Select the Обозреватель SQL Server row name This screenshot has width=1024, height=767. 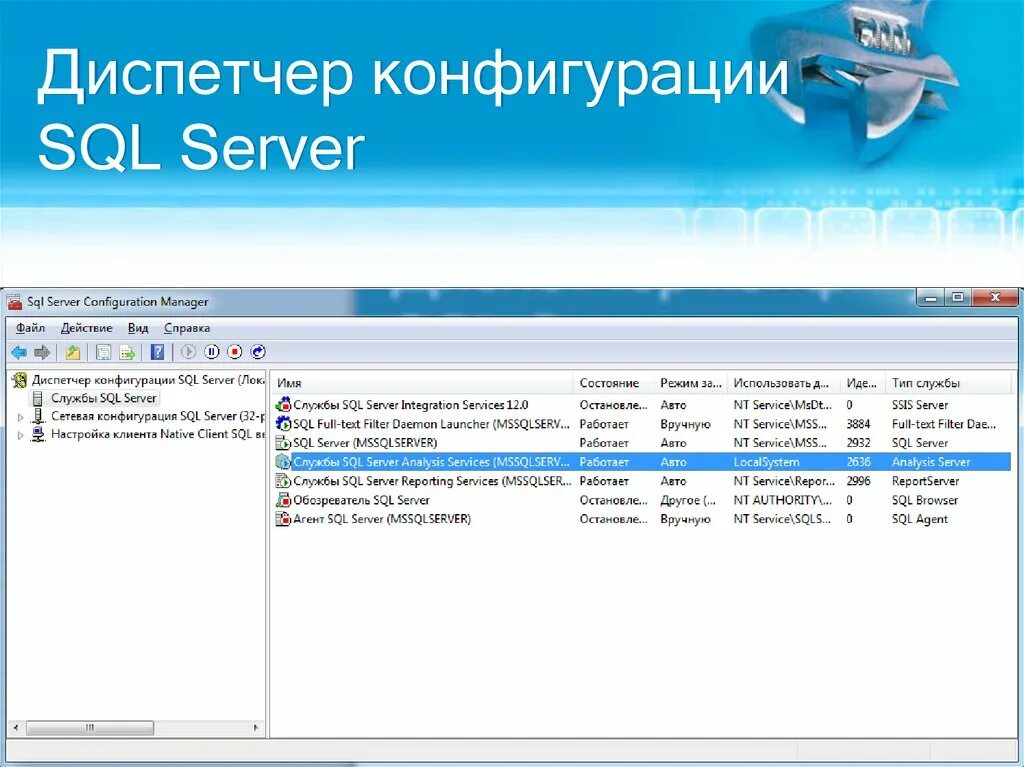[x=361, y=500]
